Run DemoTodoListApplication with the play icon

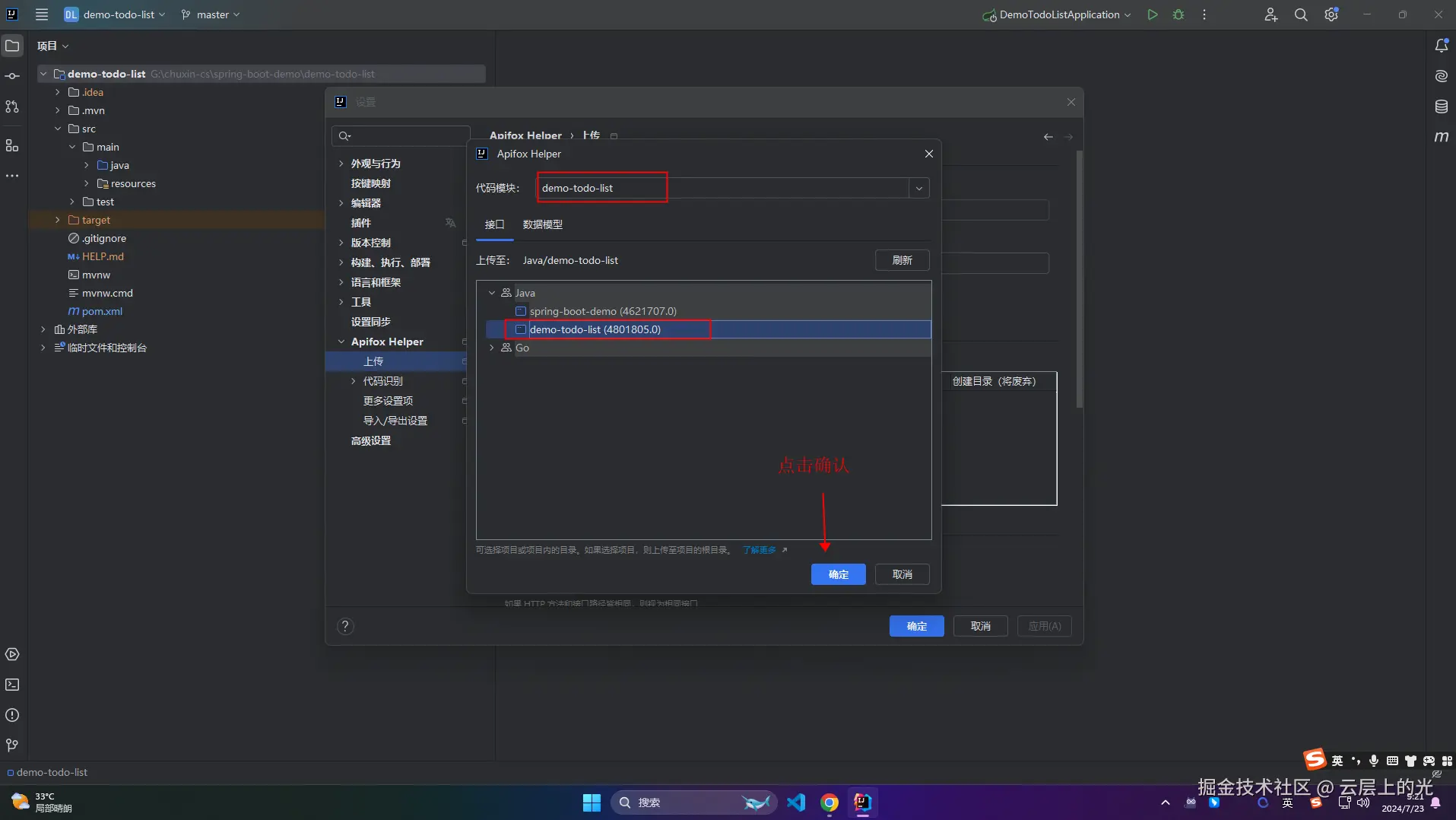[x=1153, y=14]
